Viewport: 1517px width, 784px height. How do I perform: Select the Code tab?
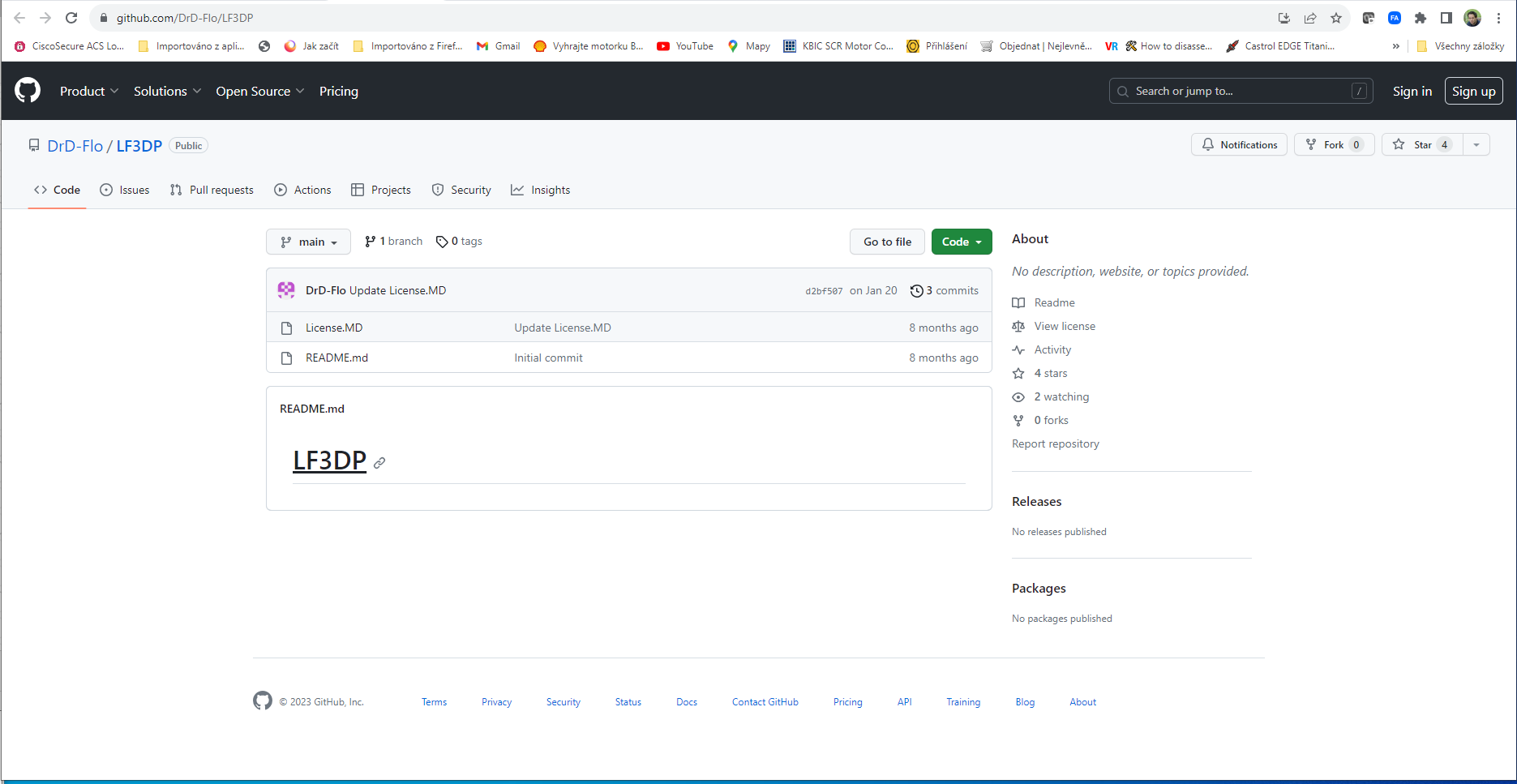57,190
